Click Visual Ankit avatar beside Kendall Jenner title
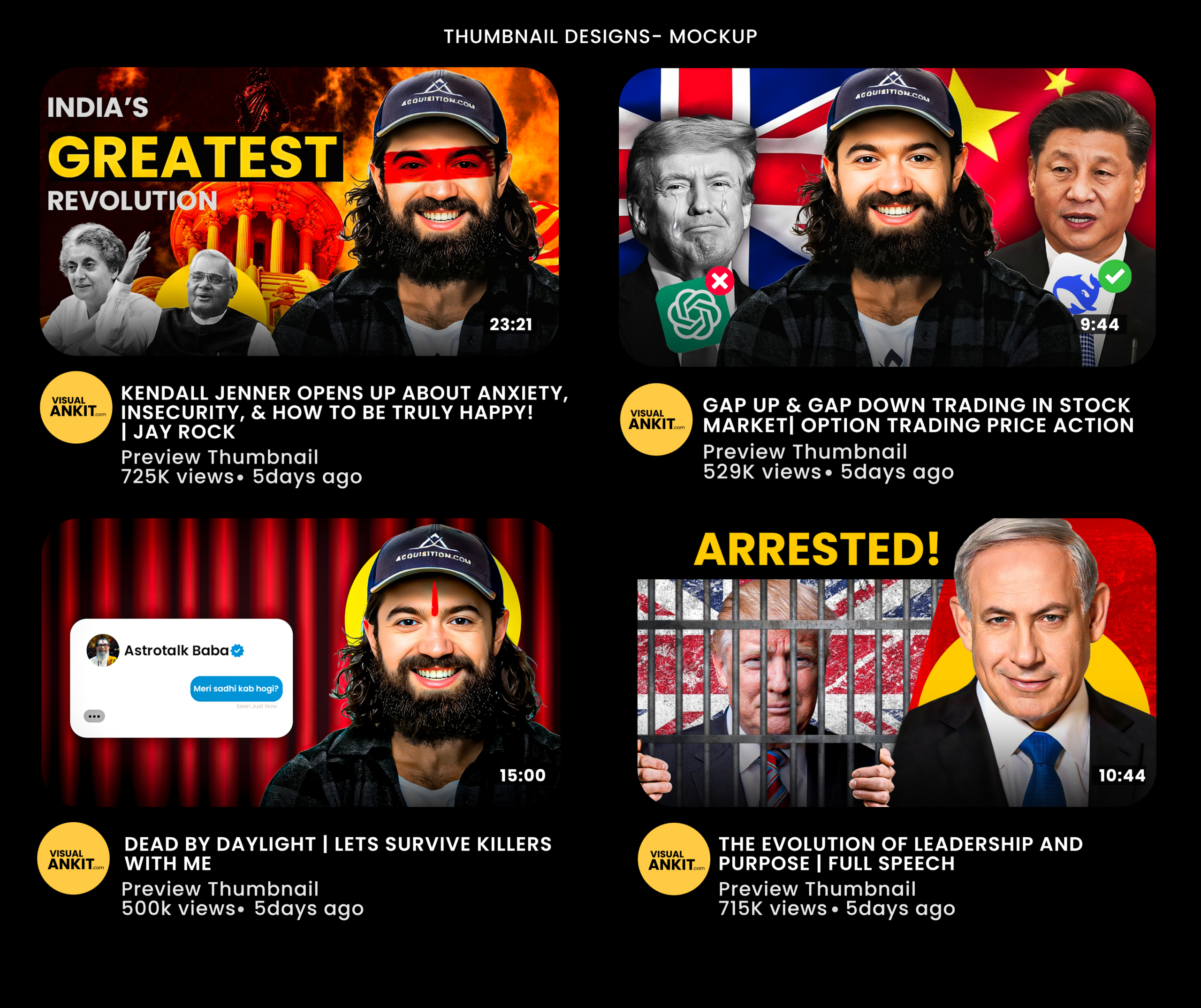The image size is (1201, 1008). [x=76, y=407]
